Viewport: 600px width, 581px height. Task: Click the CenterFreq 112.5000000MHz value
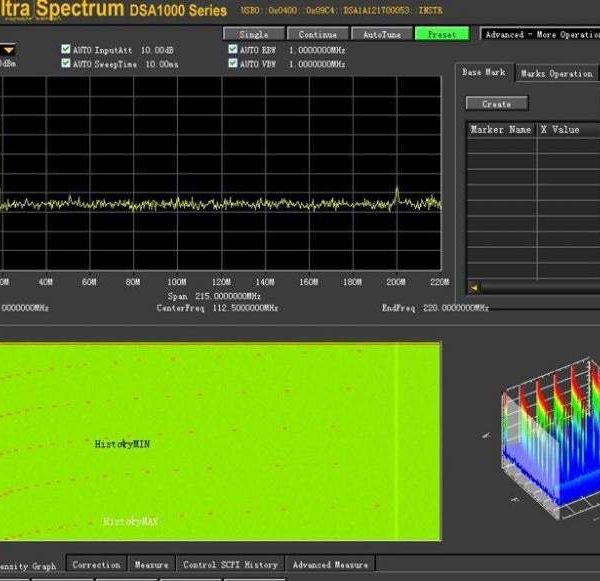point(245,308)
